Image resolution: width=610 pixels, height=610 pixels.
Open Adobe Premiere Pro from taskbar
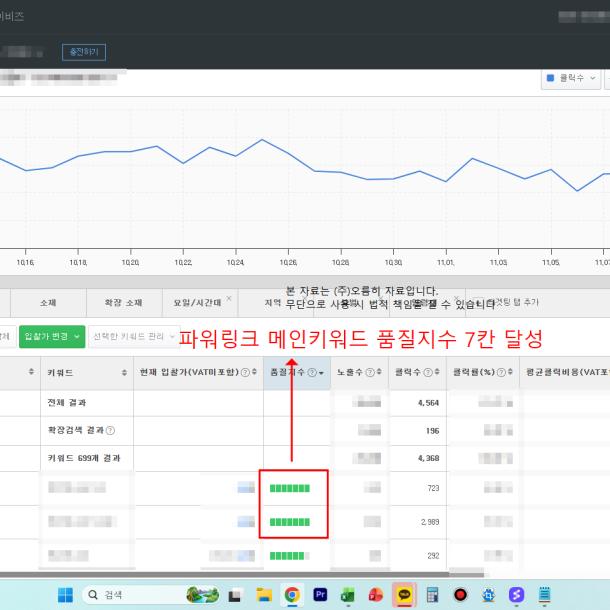321,594
